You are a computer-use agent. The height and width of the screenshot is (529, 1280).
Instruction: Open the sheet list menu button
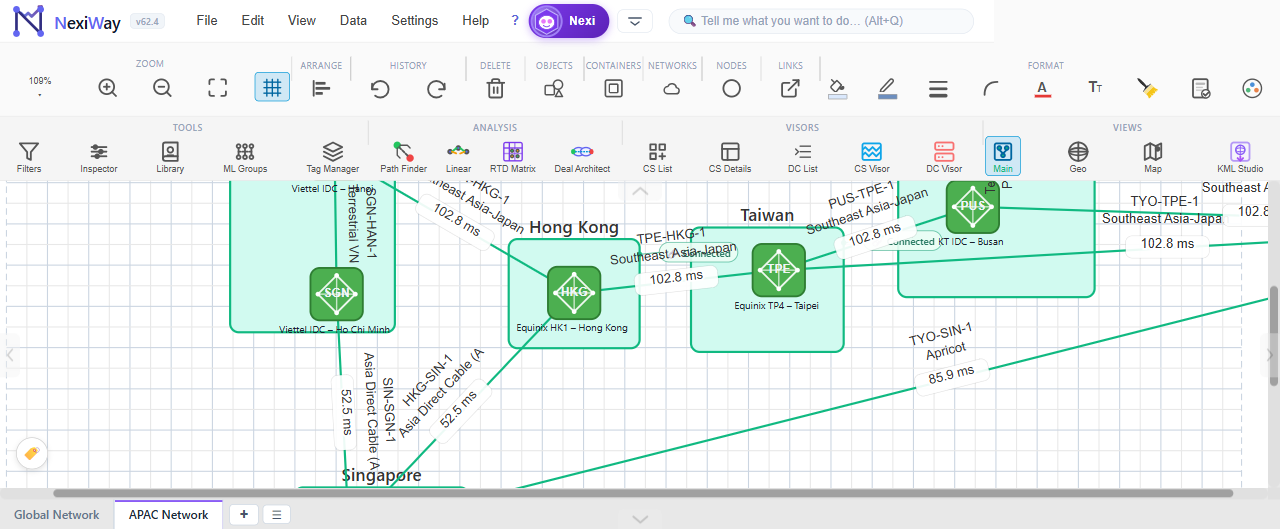click(x=277, y=515)
